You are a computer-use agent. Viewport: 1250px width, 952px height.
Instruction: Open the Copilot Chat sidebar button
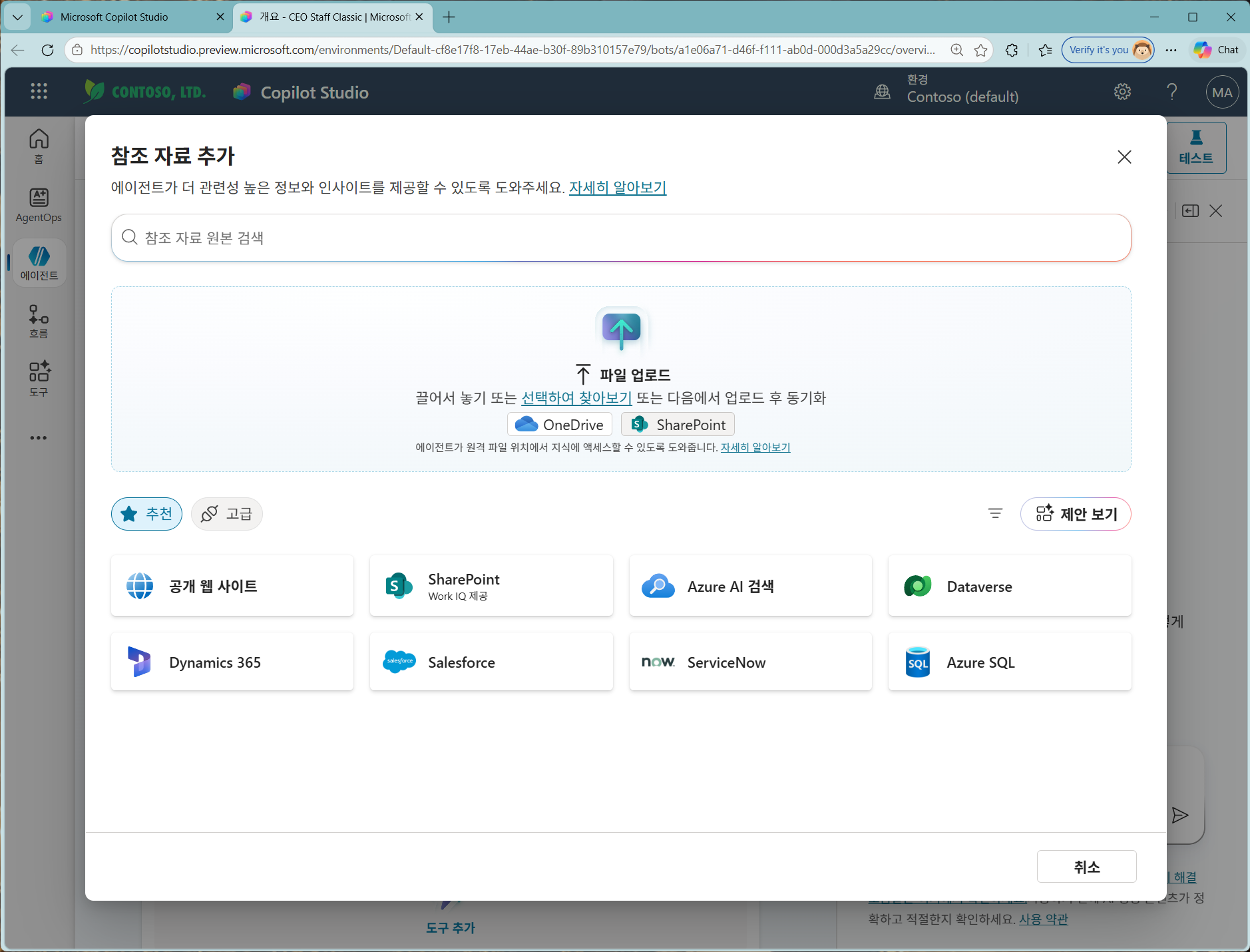click(x=1216, y=50)
